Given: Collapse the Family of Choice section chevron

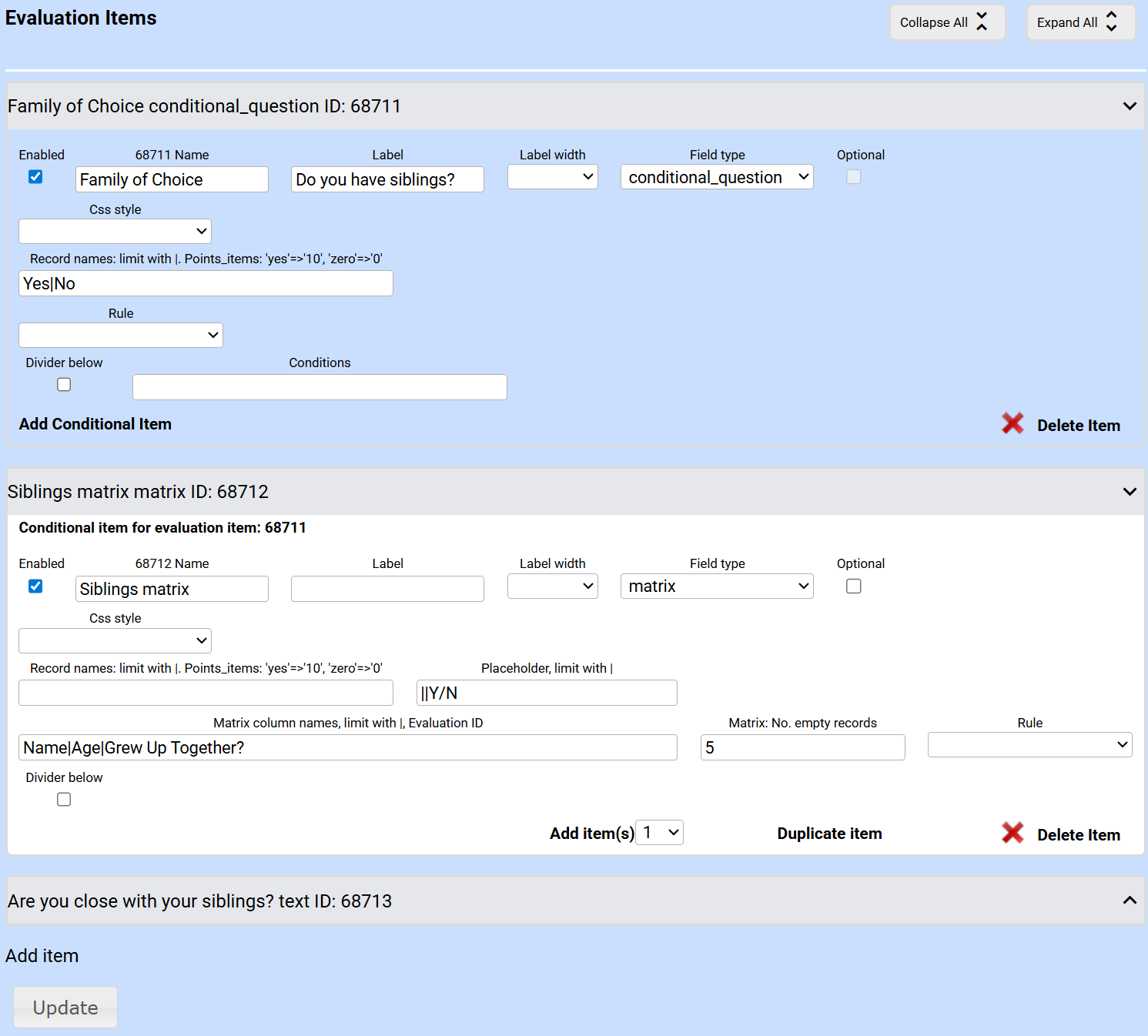Looking at the screenshot, I should pyautogui.click(x=1129, y=106).
